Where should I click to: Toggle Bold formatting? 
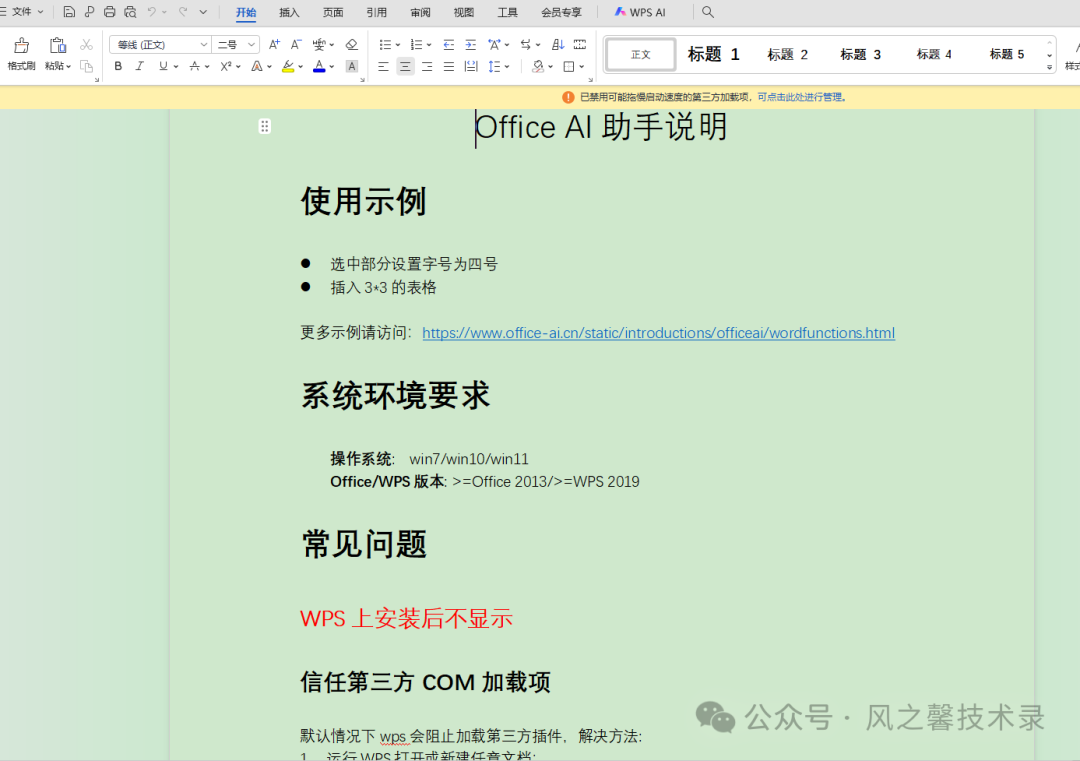[x=118, y=66]
